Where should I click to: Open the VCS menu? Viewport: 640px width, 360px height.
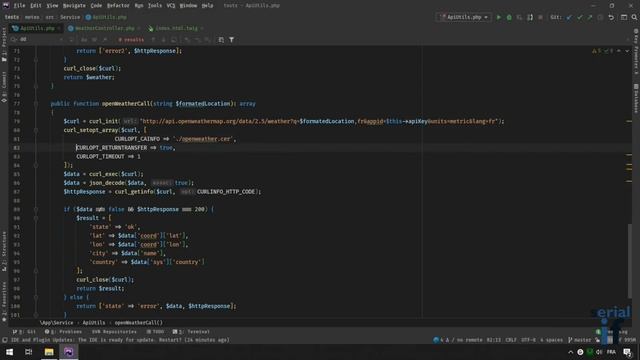click(171, 6)
